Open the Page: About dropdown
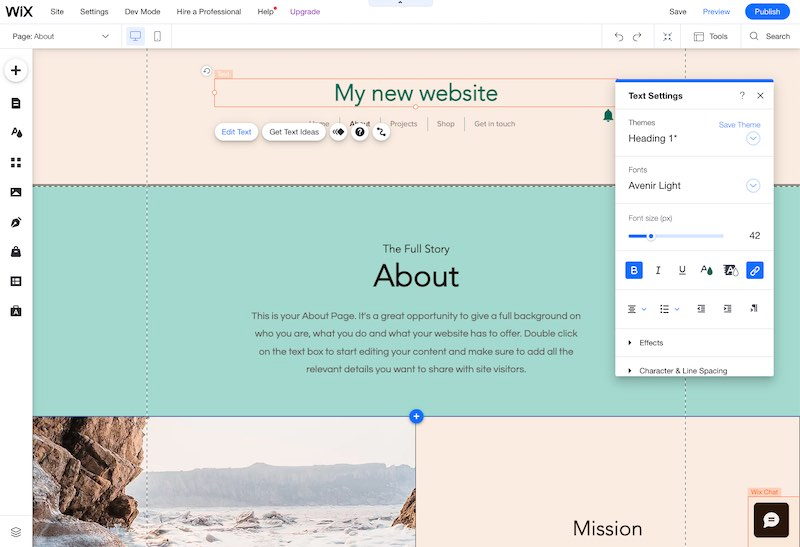The height and width of the screenshot is (547, 800). (60, 37)
